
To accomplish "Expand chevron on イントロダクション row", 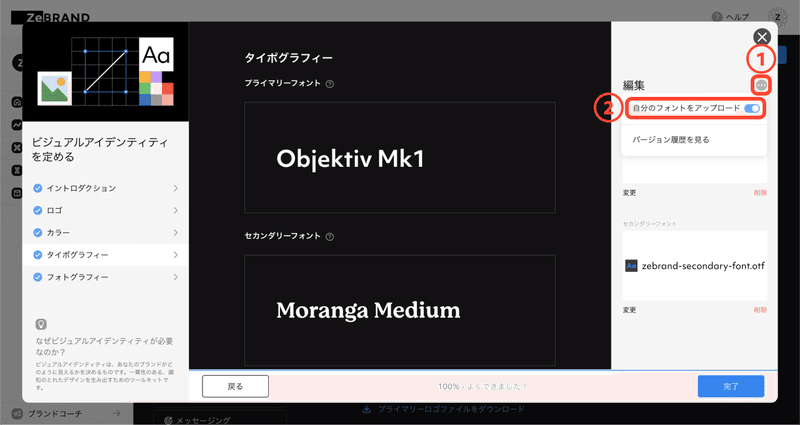I will [176, 188].
